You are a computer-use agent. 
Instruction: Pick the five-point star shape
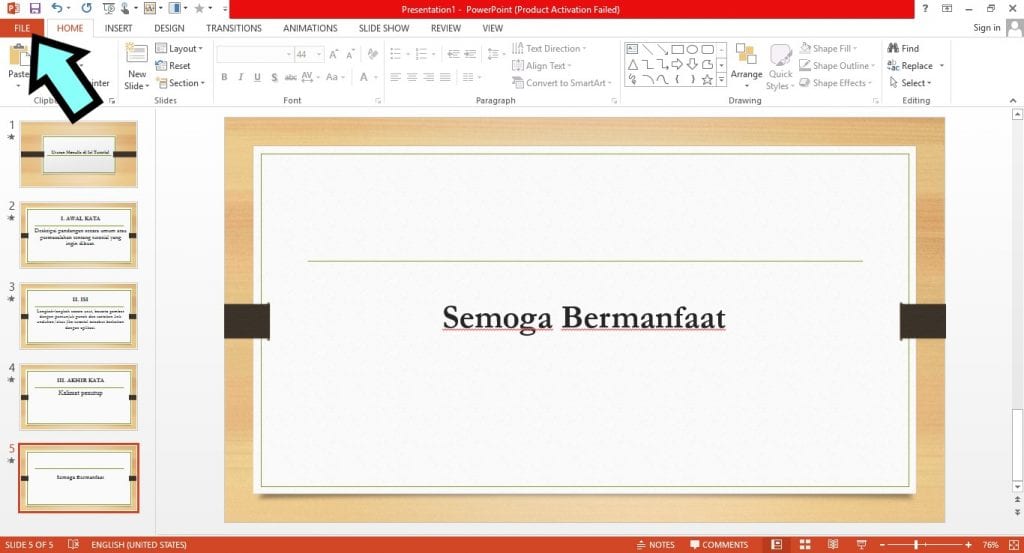[707, 79]
